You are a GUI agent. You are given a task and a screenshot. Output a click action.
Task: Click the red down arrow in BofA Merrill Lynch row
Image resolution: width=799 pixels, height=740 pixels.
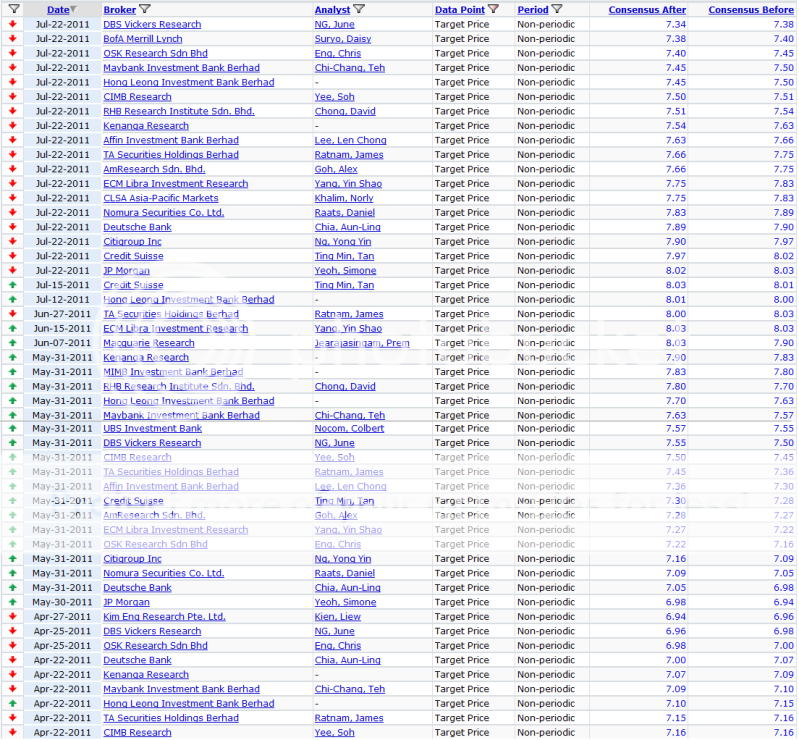pos(12,39)
